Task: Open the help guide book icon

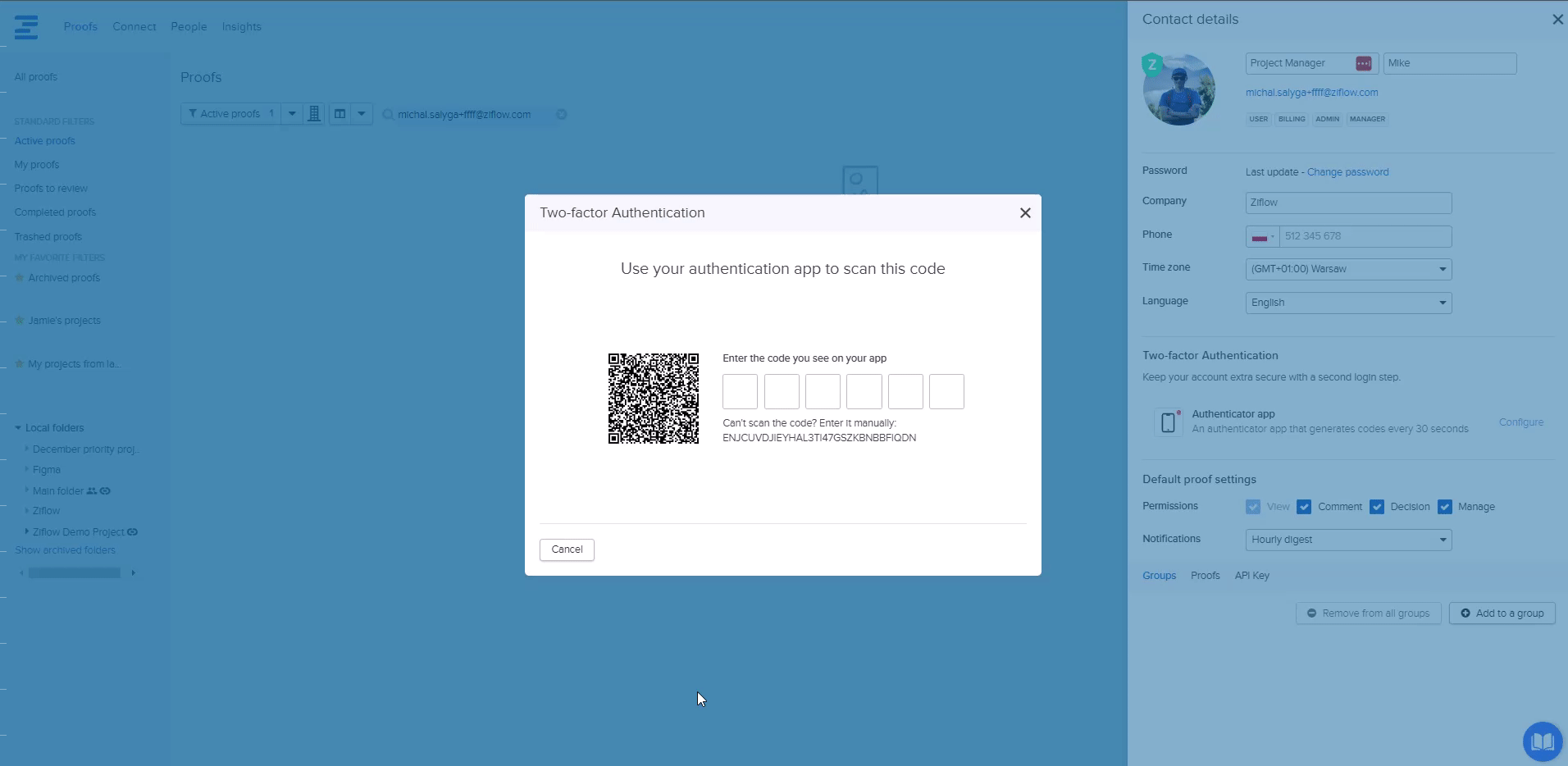Action: (x=1542, y=741)
